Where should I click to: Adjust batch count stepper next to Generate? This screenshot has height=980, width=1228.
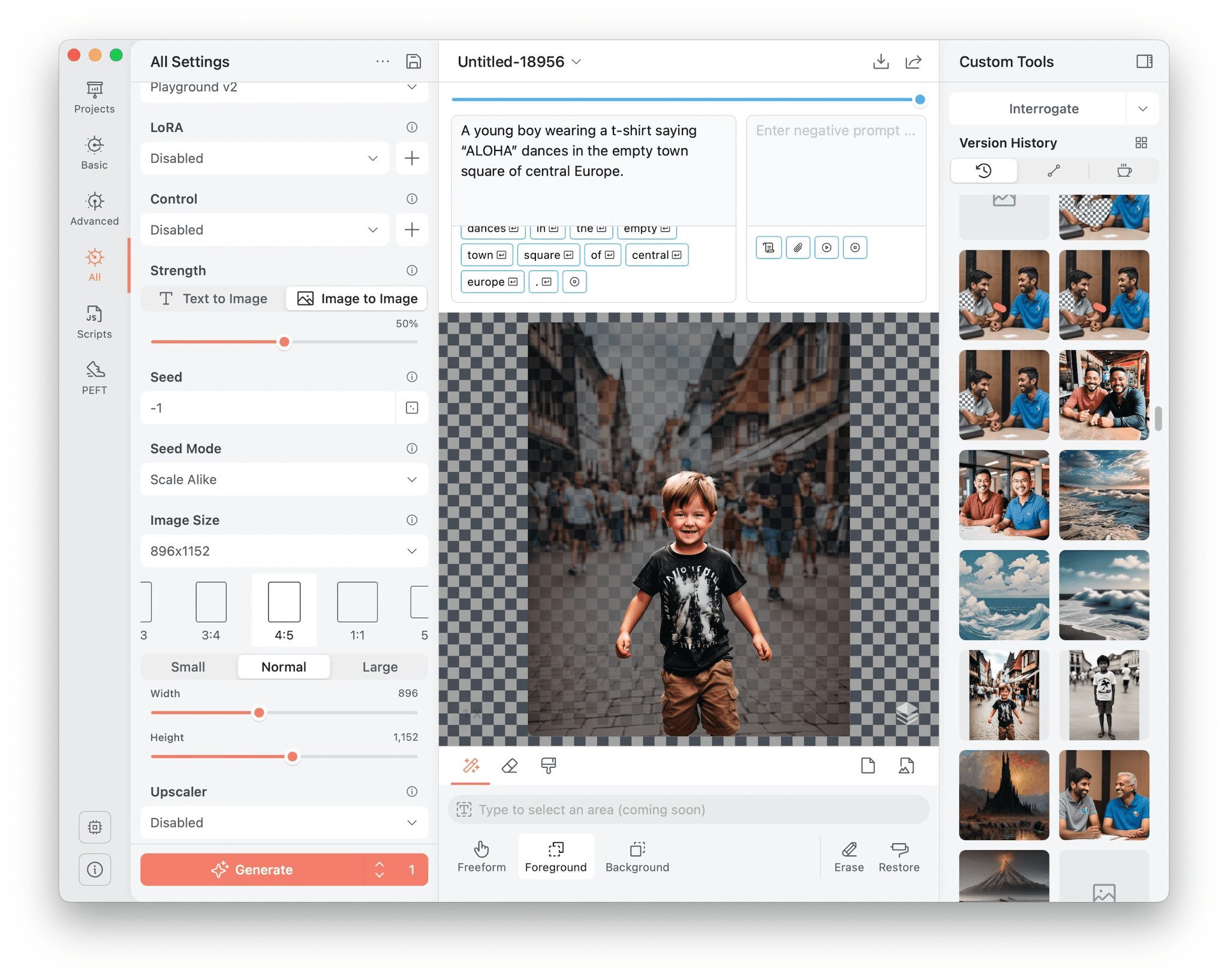point(380,869)
